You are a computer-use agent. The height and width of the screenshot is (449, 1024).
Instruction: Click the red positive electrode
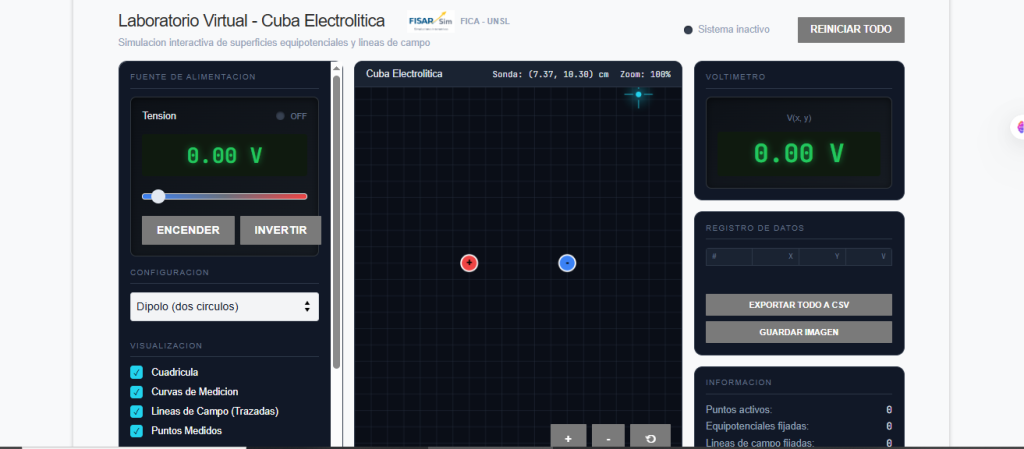coord(469,263)
